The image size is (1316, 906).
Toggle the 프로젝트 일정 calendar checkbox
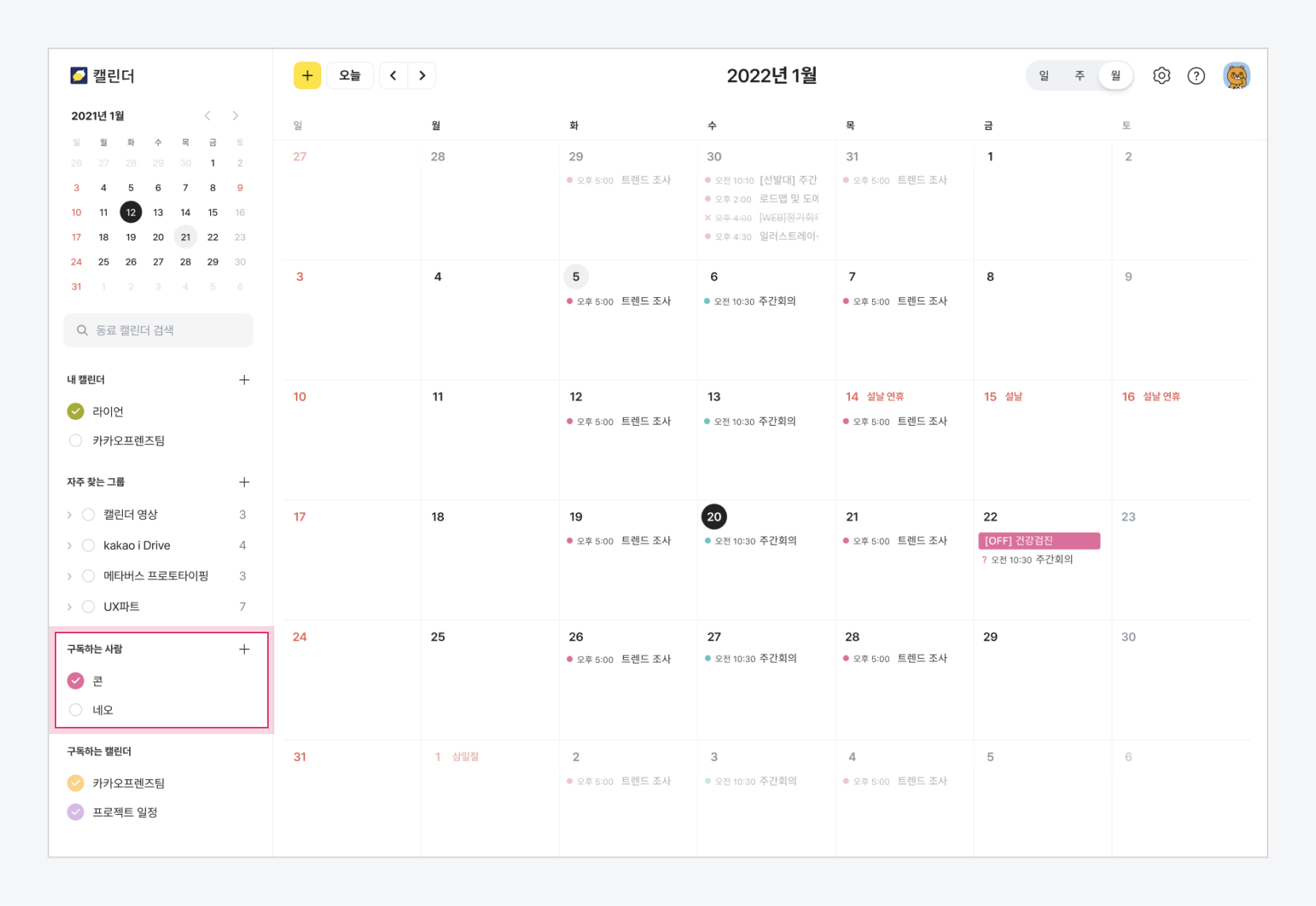75,812
